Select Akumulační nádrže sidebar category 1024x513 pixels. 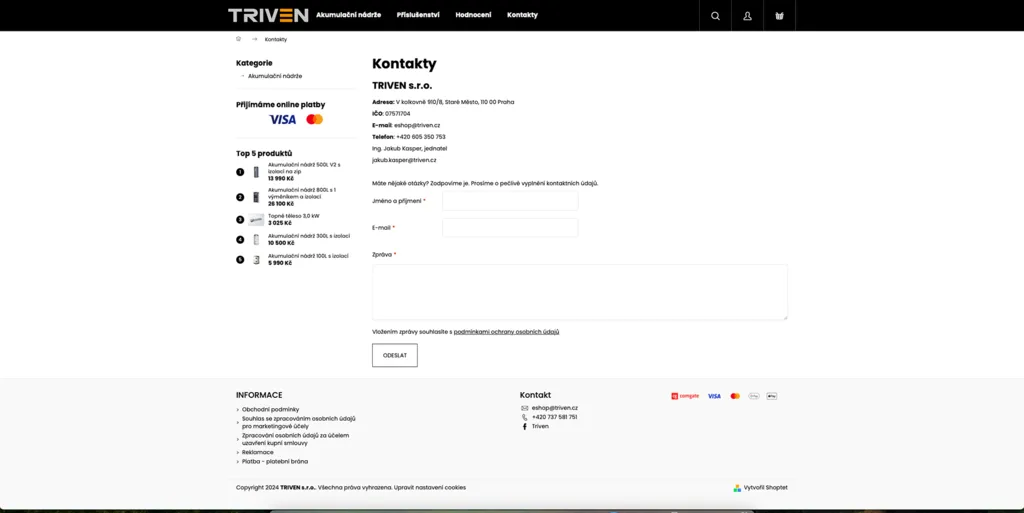point(275,76)
